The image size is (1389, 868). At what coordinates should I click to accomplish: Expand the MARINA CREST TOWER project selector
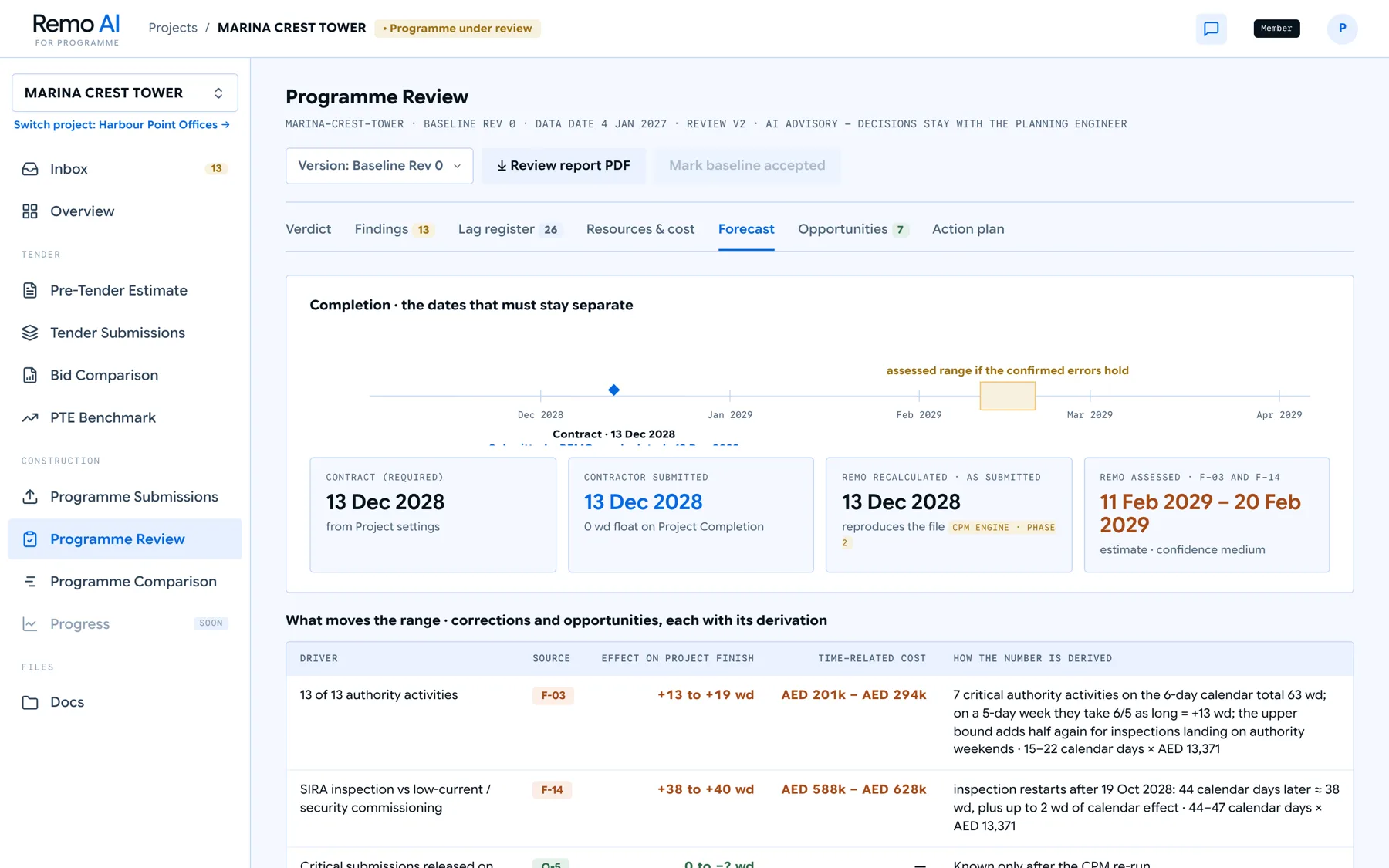pyautogui.click(x=125, y=93)
